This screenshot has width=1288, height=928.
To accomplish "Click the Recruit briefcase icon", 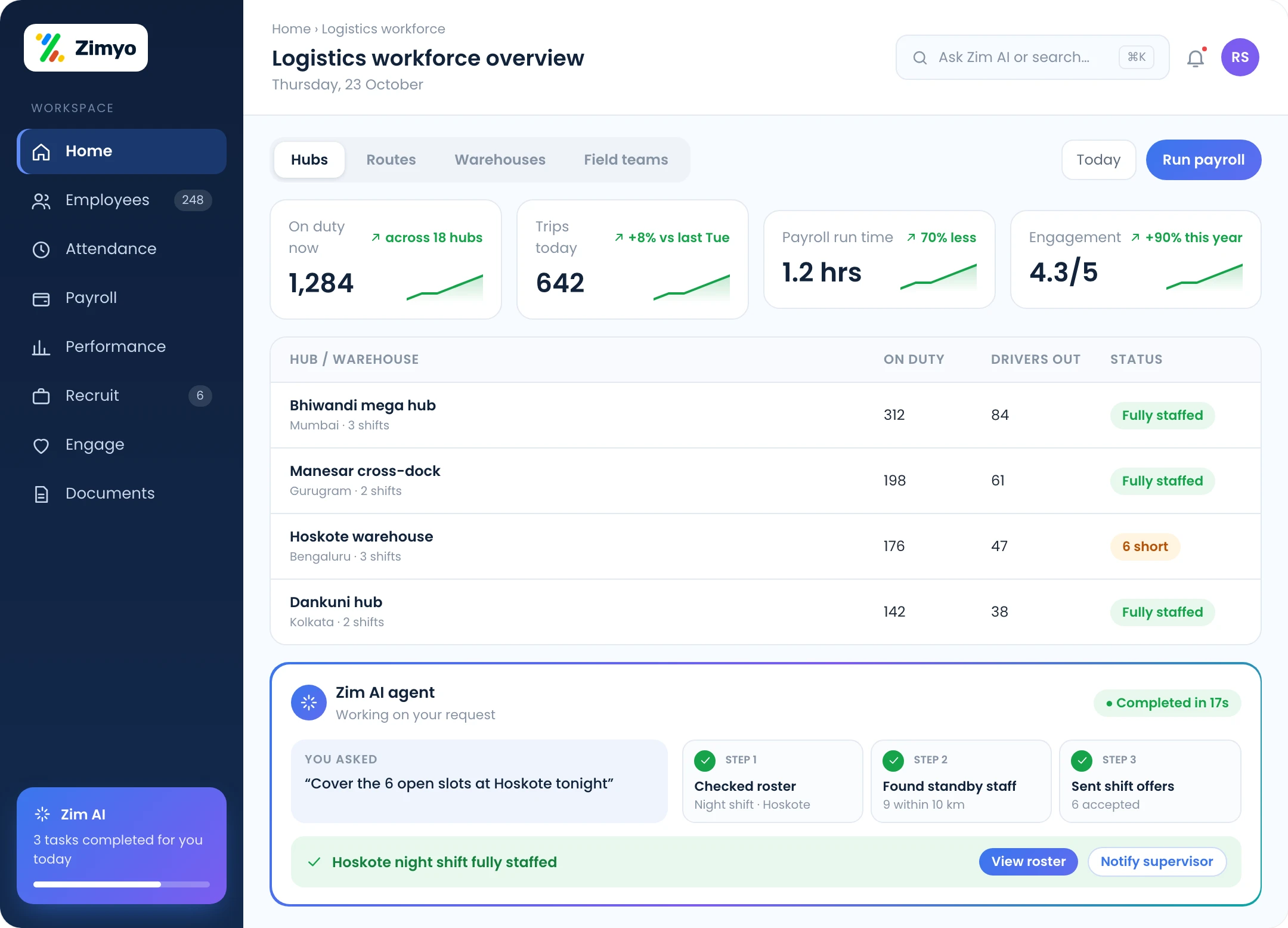I will point(41,396).
